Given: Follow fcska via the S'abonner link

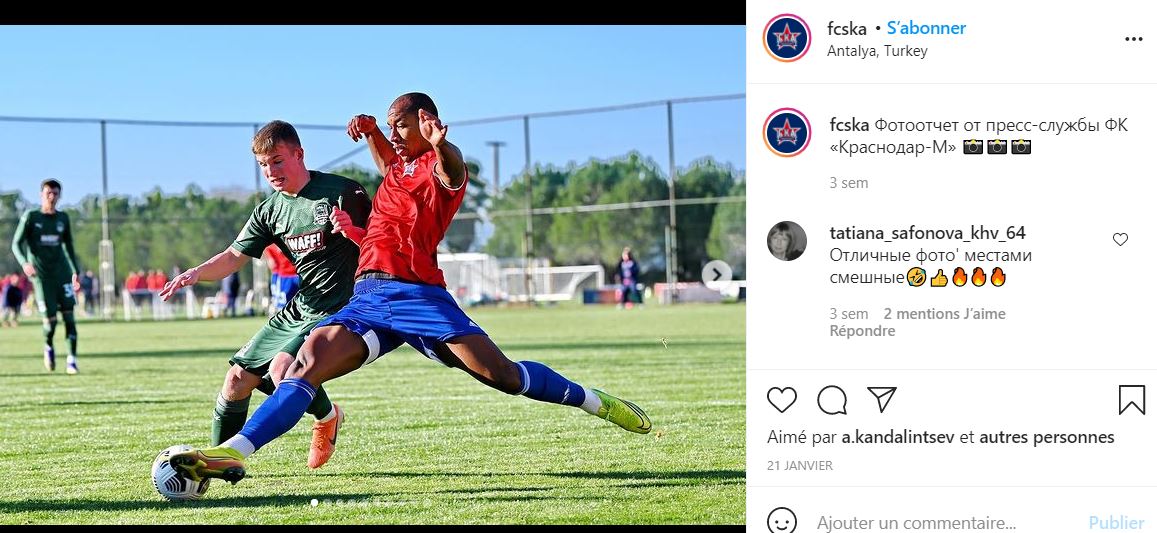Looking at the screenshot, I should 926,28.
